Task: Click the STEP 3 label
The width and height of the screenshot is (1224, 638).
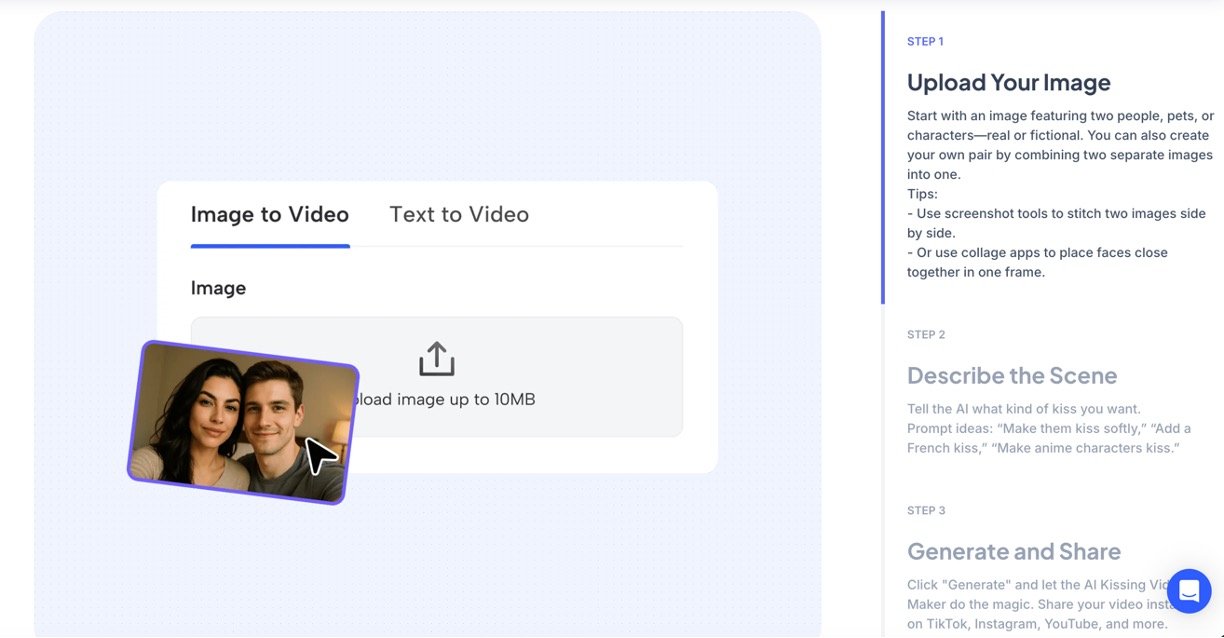Action: tap(926, 511)
